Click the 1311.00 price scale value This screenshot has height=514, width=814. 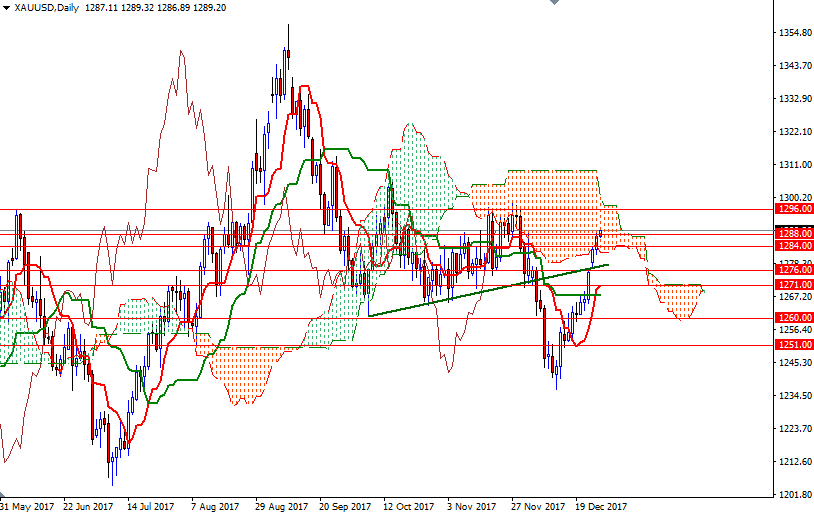coord(794,165)
